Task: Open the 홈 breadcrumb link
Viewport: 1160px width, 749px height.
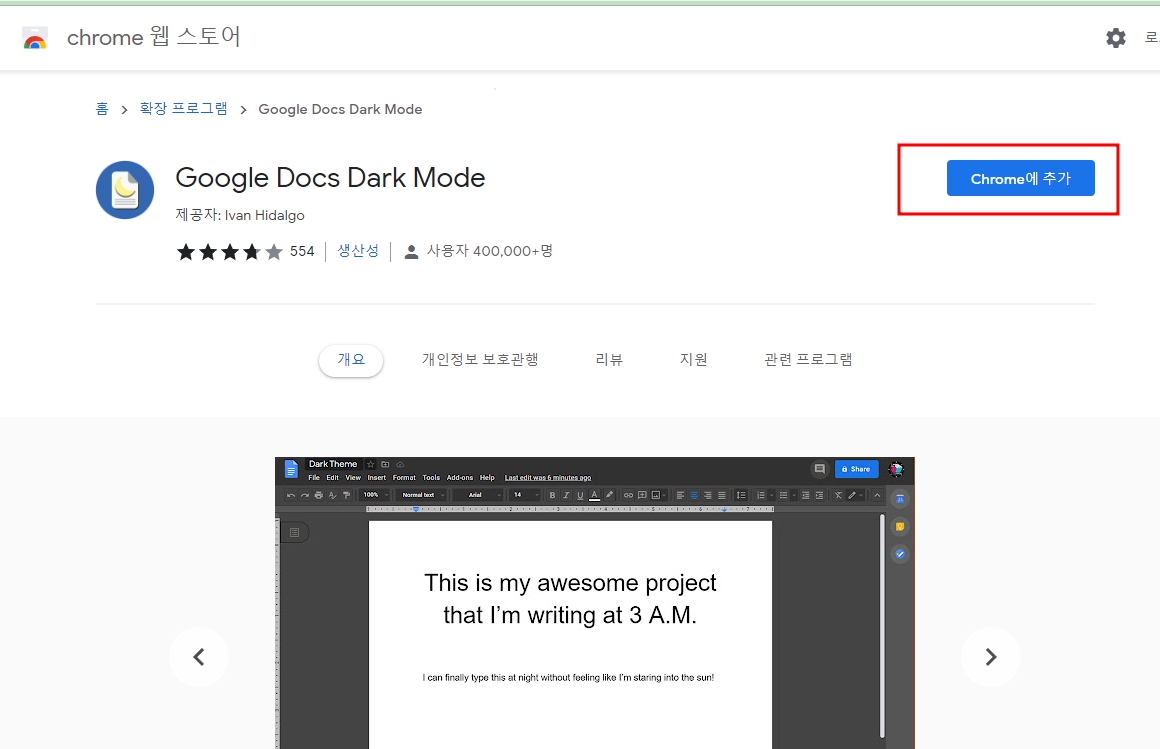Action: pos(102,109)
